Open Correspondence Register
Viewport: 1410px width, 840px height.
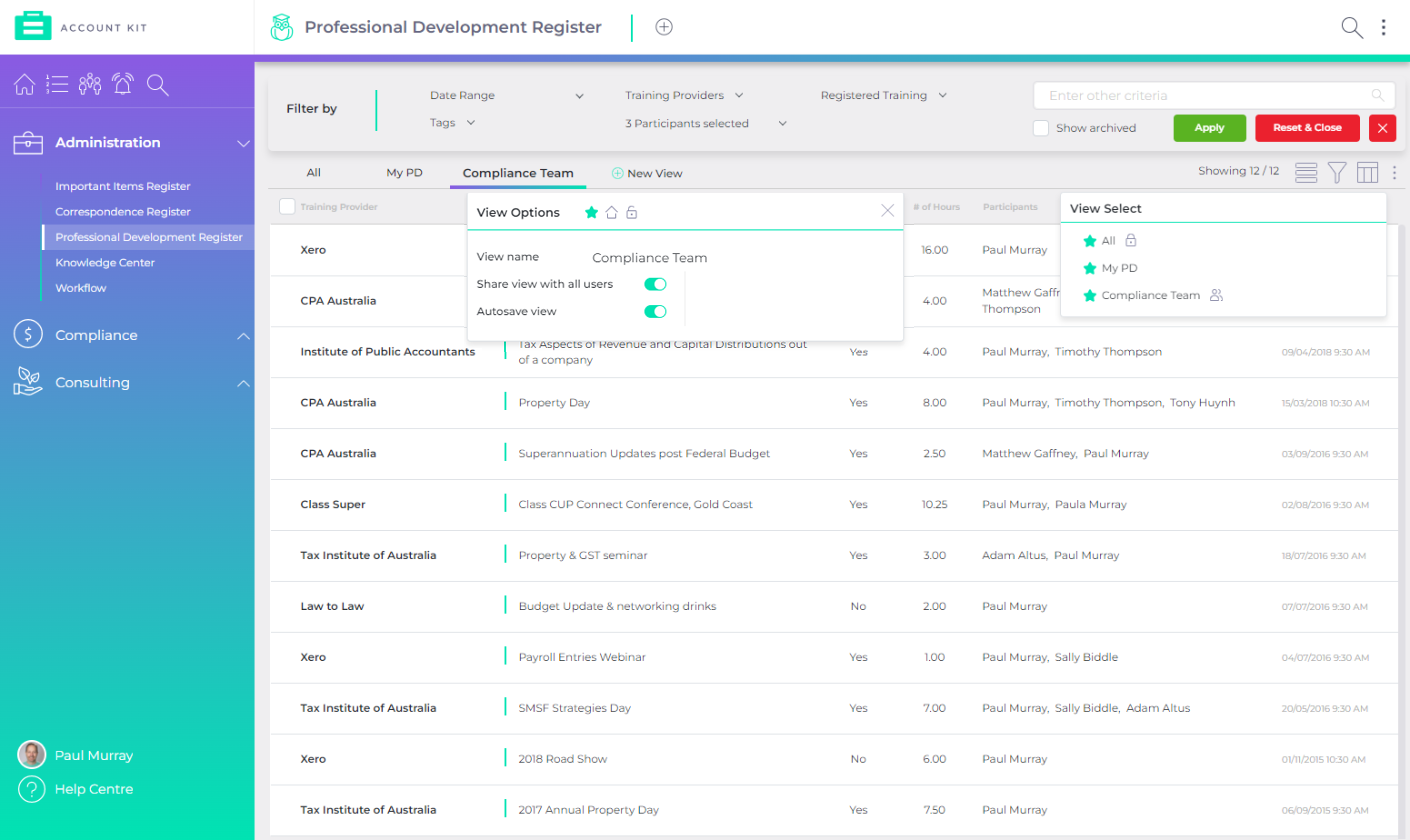123,212
